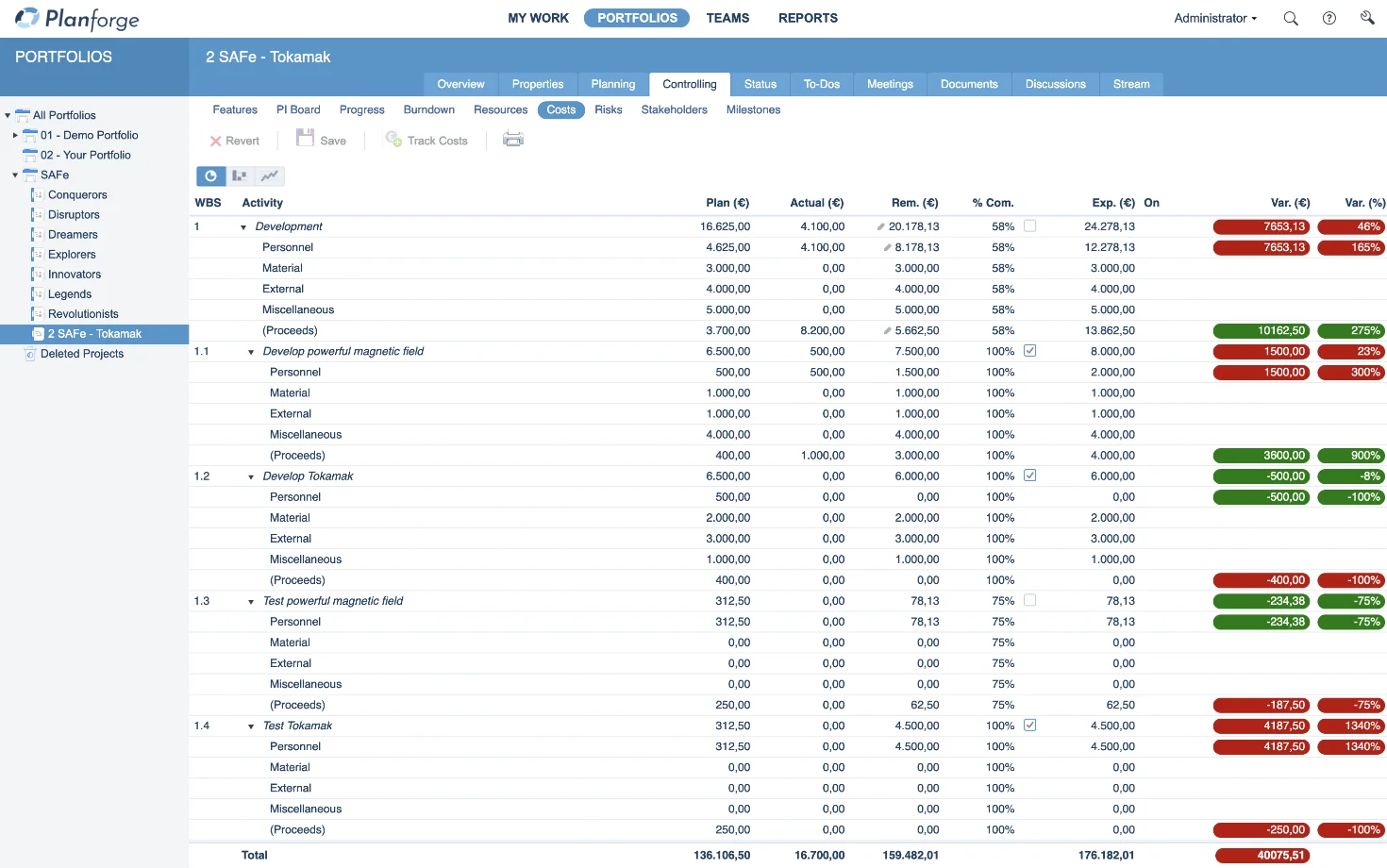The image size is (1387, 868).
Task: Select the bar chart view icon
Action: pos(240,175)
